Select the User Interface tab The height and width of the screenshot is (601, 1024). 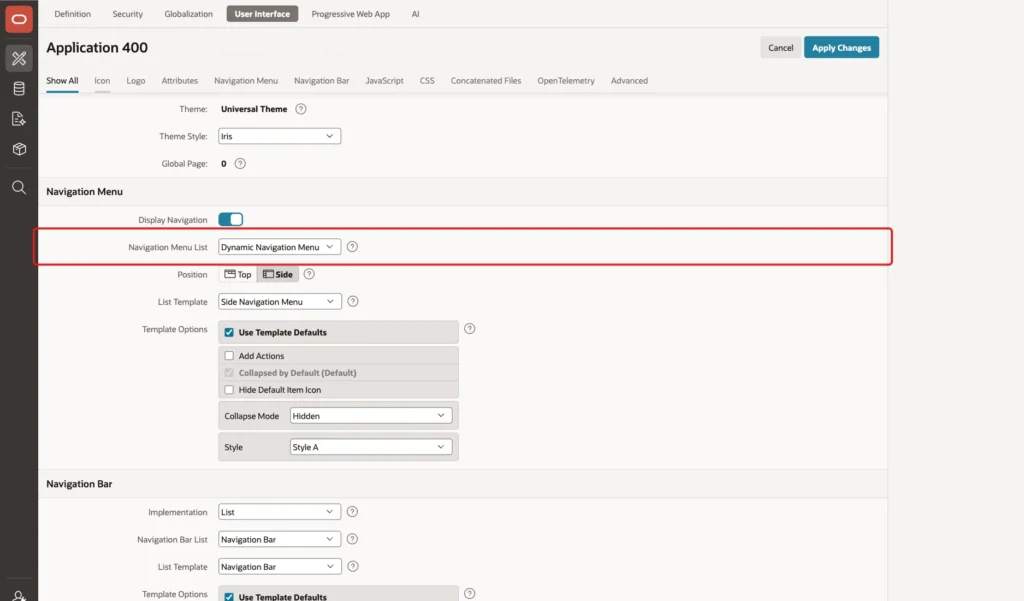point(263,14)
